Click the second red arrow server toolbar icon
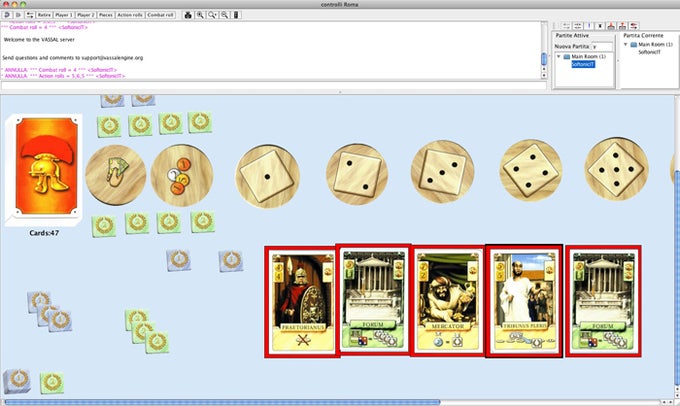 point(623,26)
